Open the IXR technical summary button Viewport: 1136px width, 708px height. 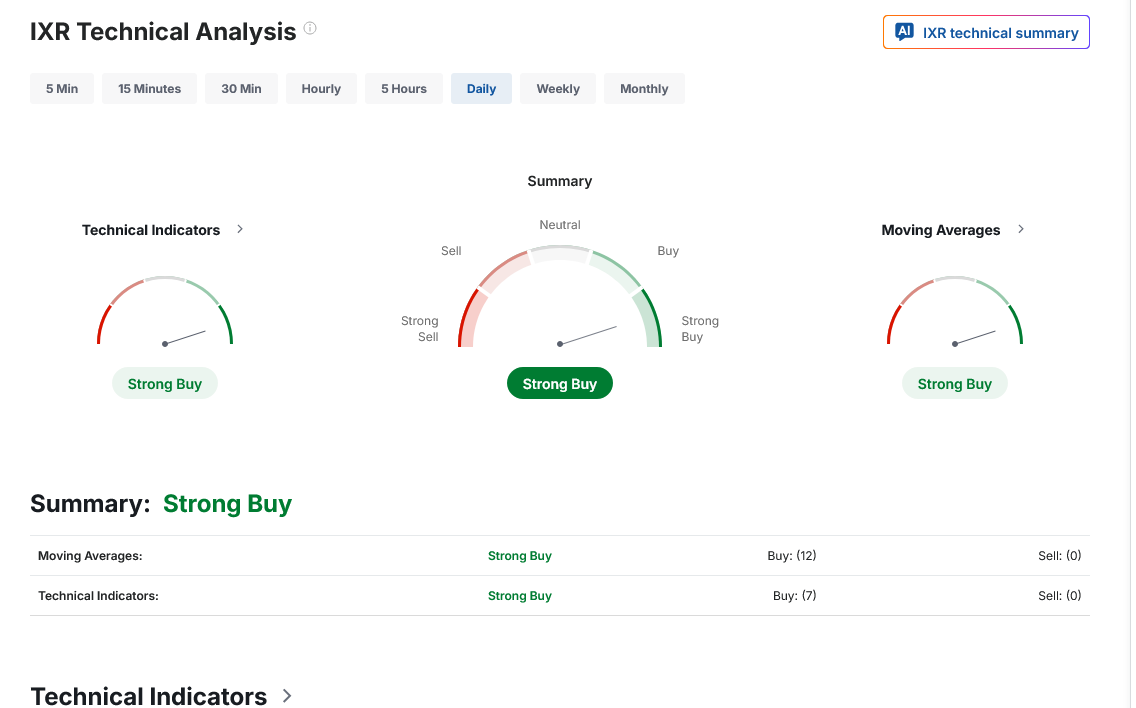[986, 32]
